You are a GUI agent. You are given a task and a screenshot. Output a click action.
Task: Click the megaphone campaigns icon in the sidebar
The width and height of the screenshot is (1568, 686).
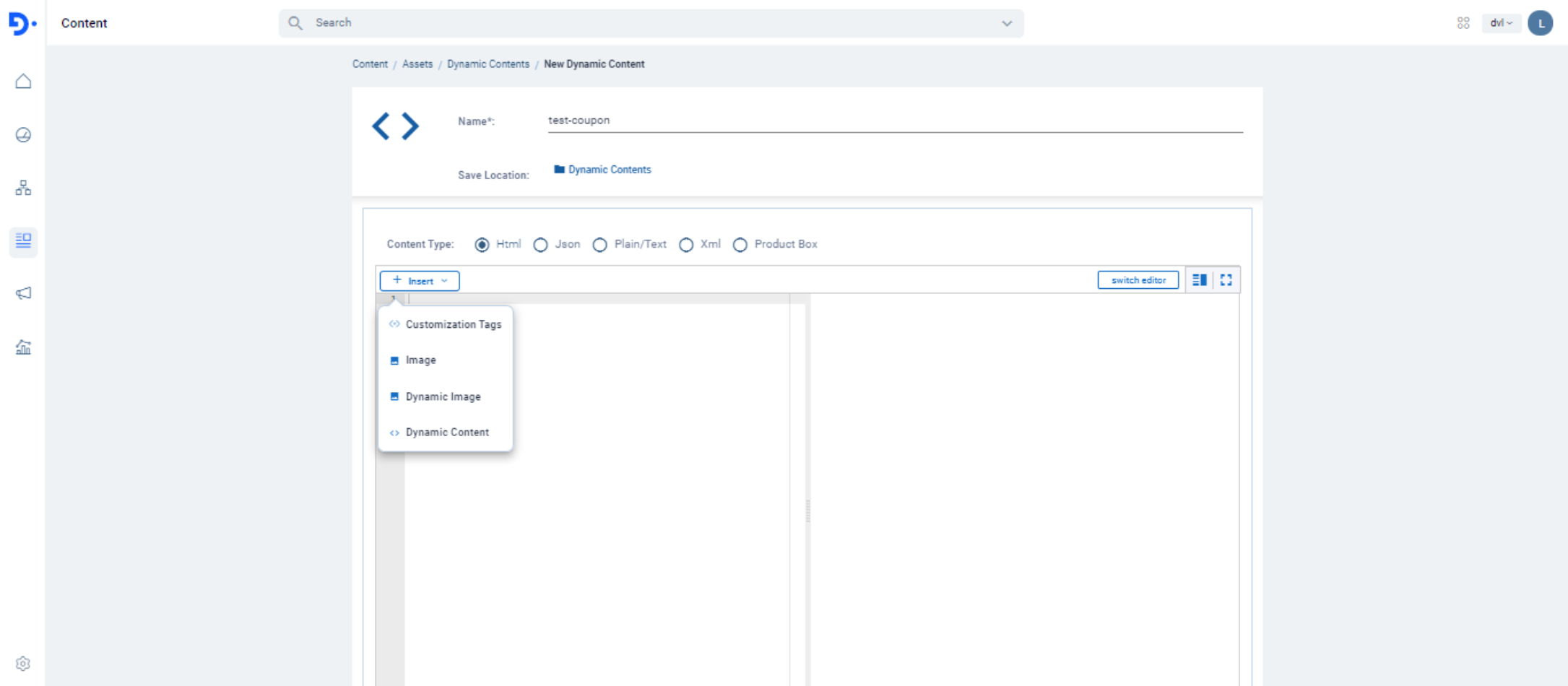(x=23, y=293)
